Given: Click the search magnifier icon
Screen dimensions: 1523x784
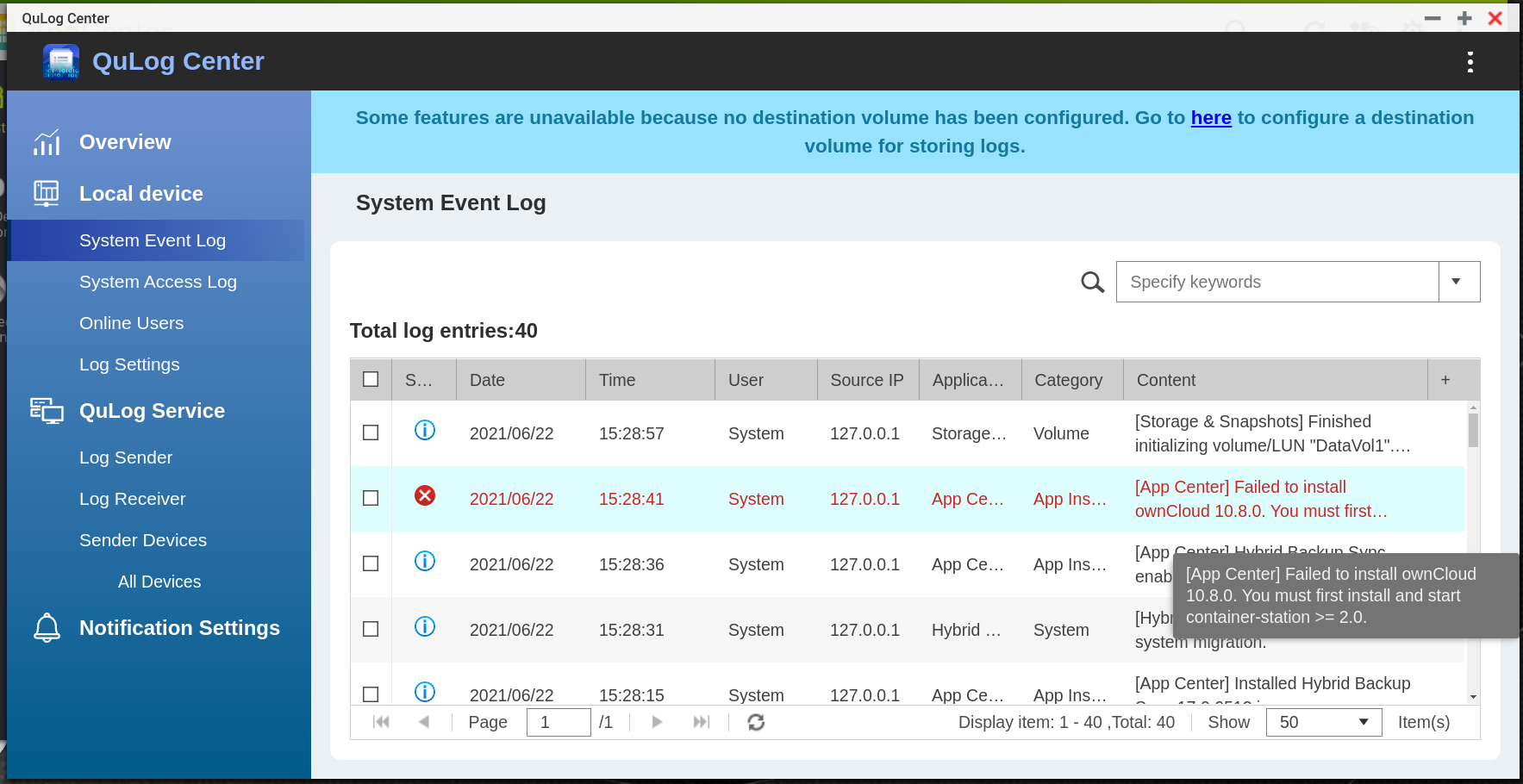Looking at the screenshot, I should click(1092, 282).
